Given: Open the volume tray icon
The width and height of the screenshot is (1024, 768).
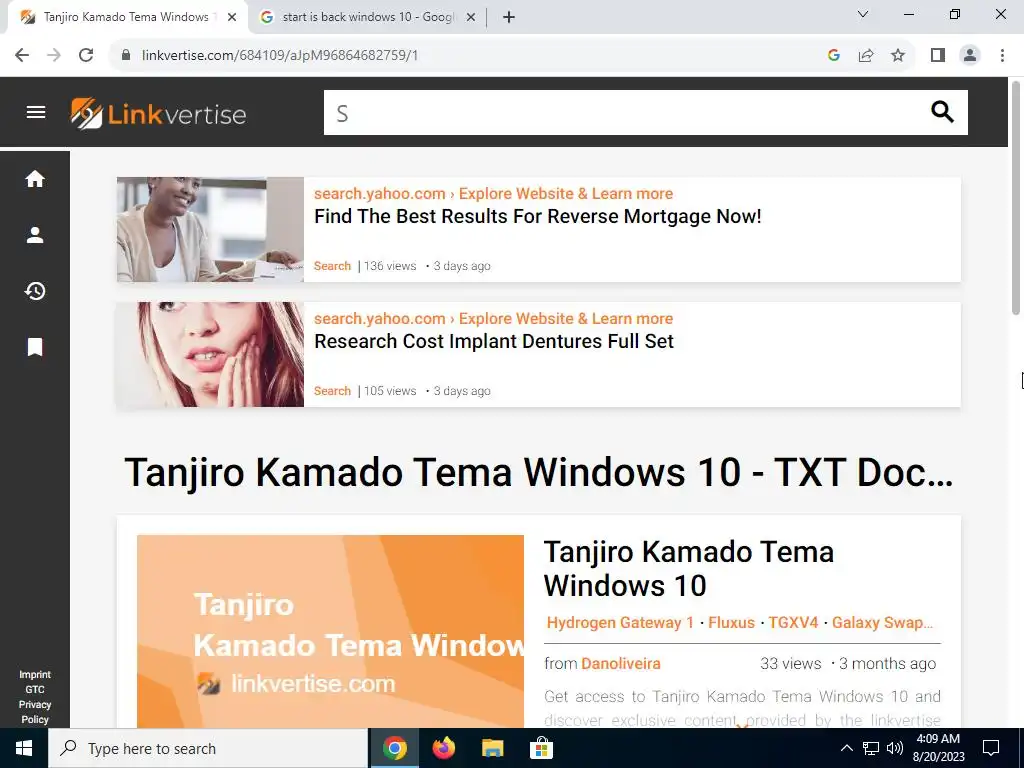Looking at the screenshot, I should click(895, 748).
